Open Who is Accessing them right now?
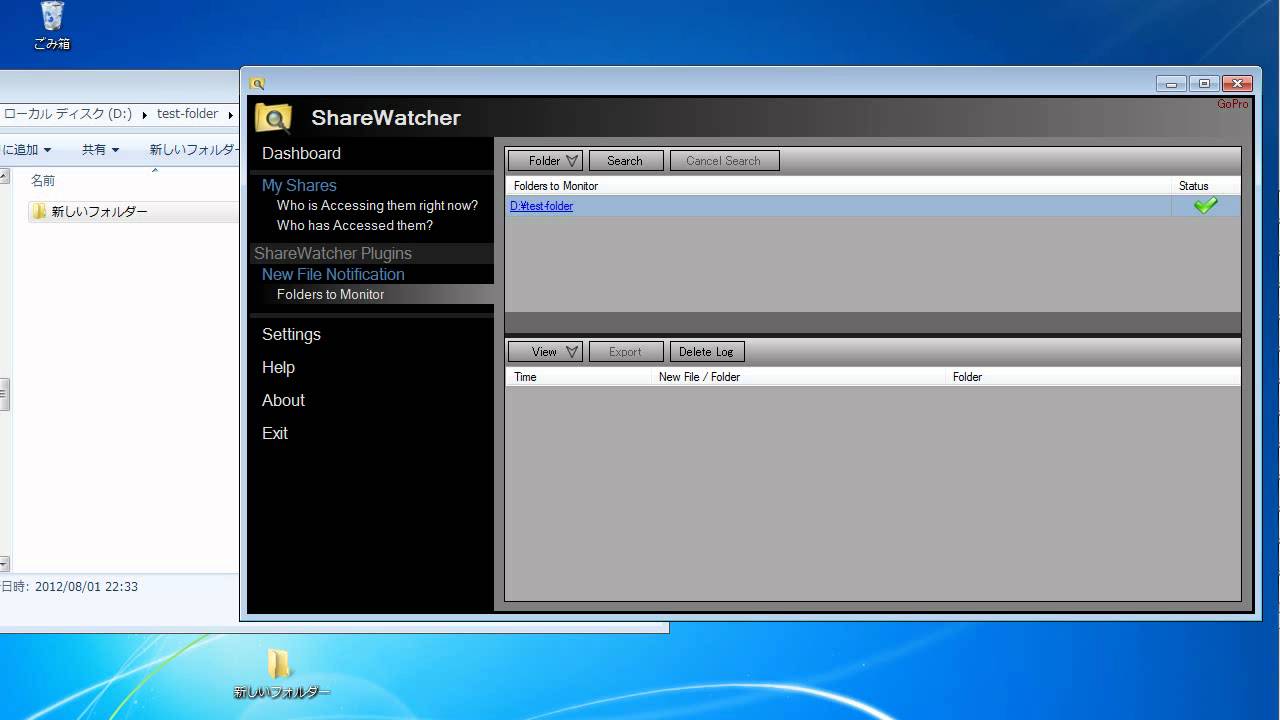The height and width of the screenshot is (720, 1280). [377, 205]
